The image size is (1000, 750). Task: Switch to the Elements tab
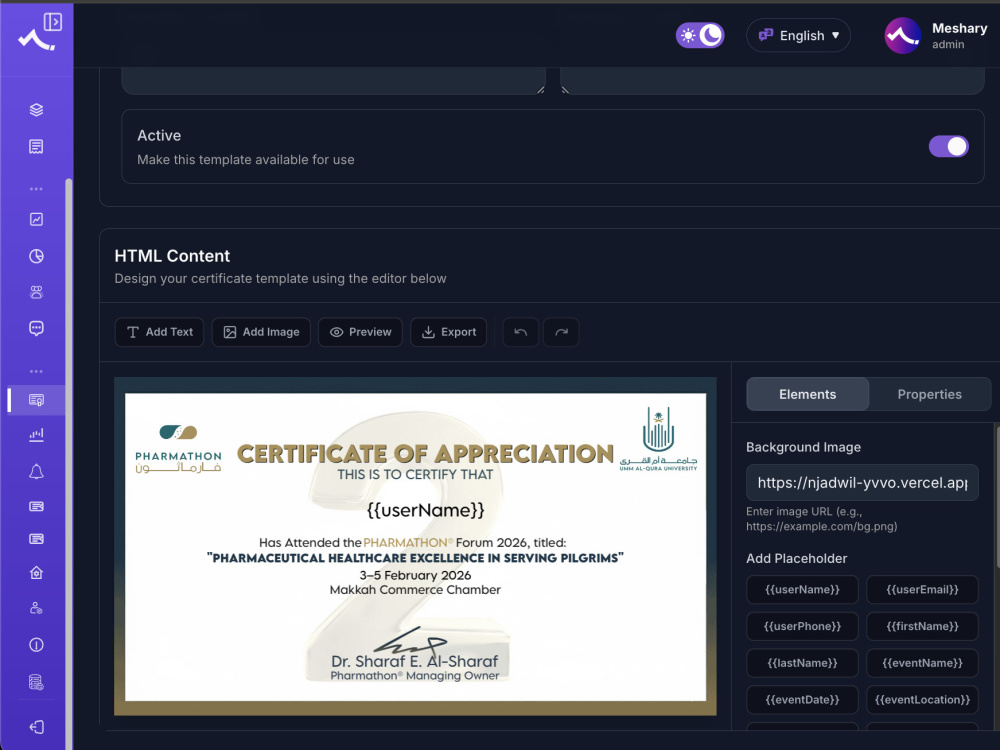[807, 394]
